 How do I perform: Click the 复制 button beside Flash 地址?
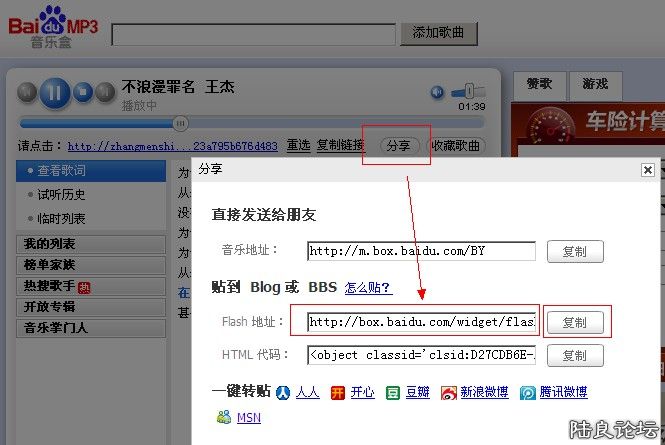(575, 322)
